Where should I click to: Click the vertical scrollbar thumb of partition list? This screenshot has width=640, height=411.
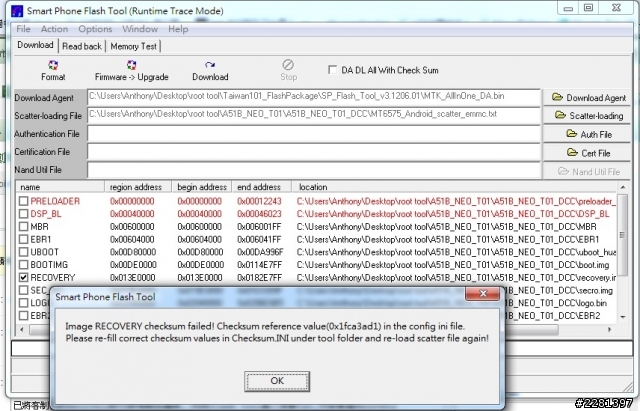click(x=622, y=235)
